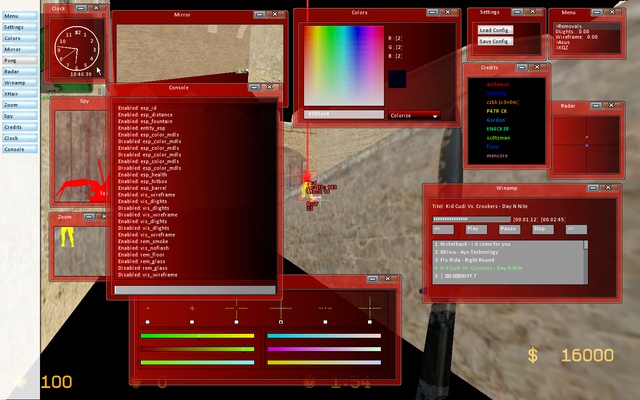Screen dimensions: 640x400
Task: Open Settings from the left sidebar
Action: (20, 27)
